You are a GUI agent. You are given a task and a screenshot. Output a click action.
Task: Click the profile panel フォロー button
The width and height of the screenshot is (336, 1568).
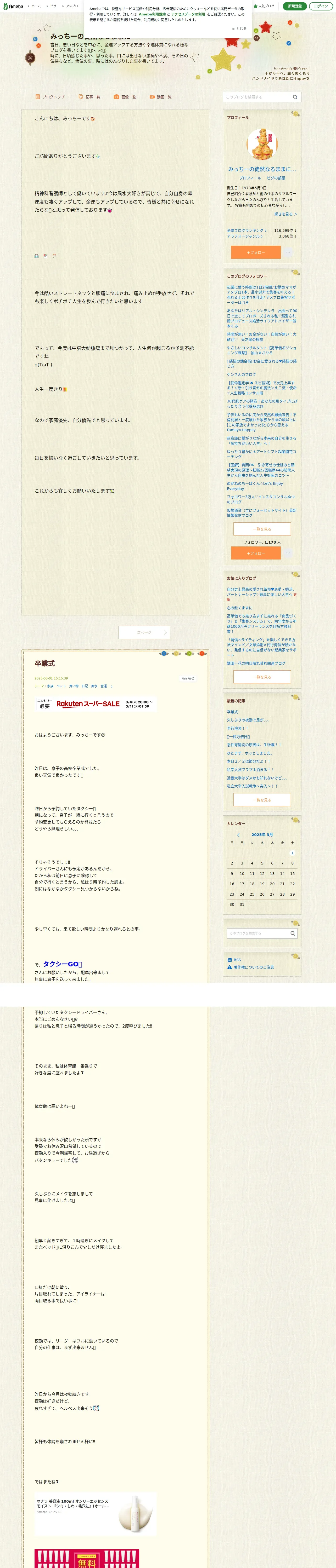click(255, 252)
